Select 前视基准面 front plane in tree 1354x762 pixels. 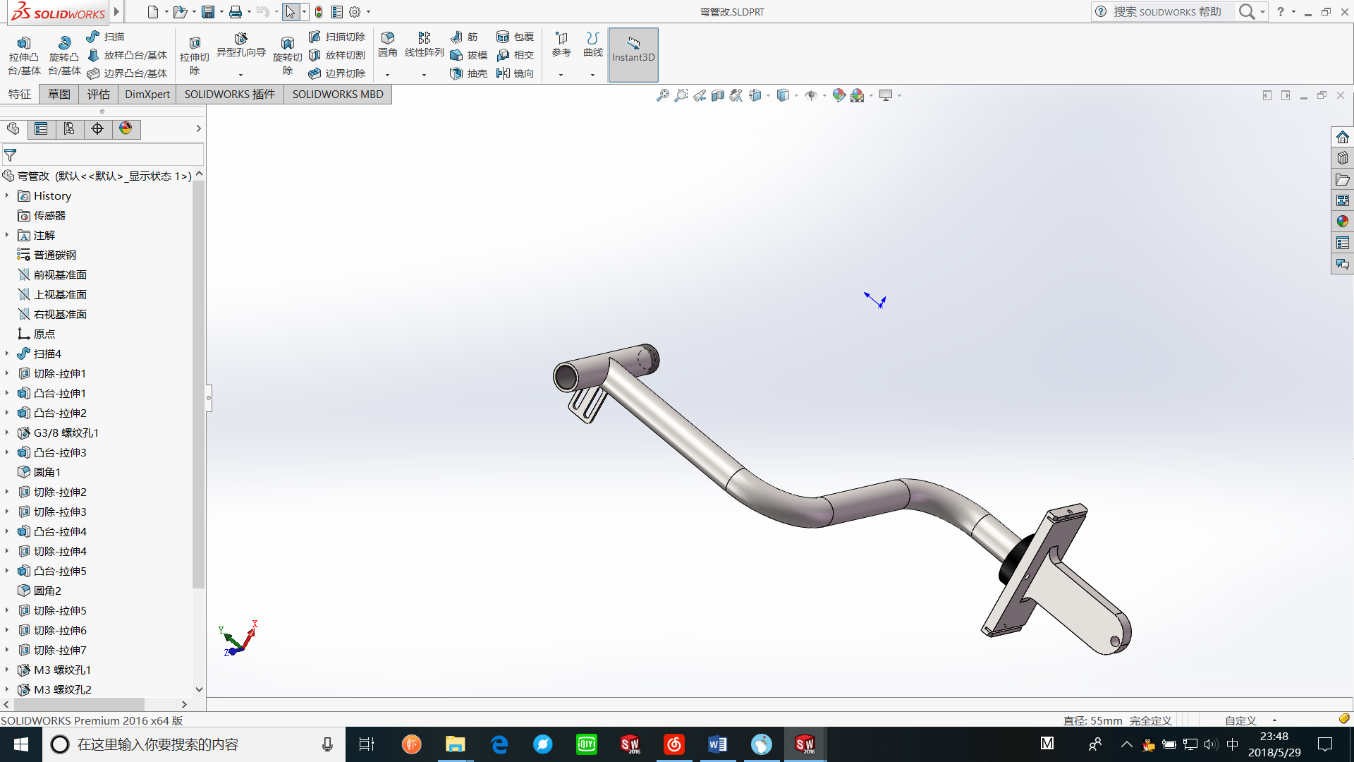point(60,275)
